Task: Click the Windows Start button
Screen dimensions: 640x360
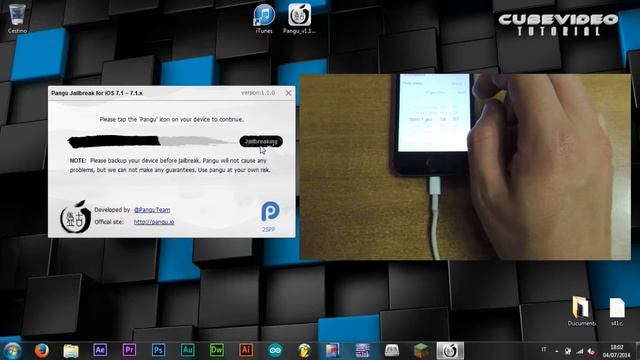Action: (x=12, y=351)
